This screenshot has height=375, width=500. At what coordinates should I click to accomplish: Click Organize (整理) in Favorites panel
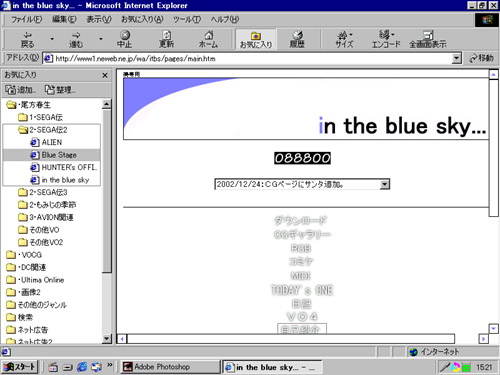(60, 90)
